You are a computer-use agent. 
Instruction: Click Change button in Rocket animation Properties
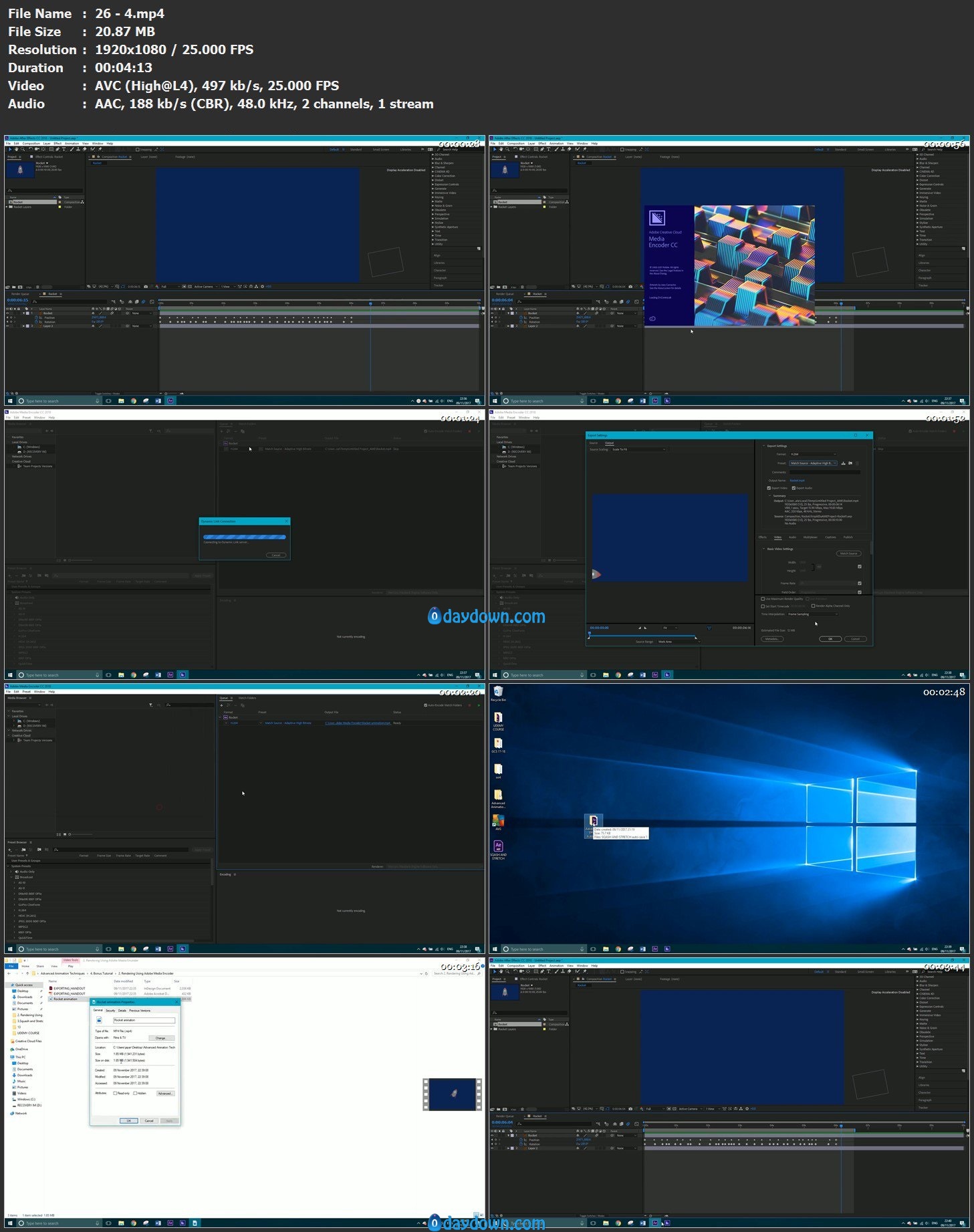click(x=160, y=1037)
